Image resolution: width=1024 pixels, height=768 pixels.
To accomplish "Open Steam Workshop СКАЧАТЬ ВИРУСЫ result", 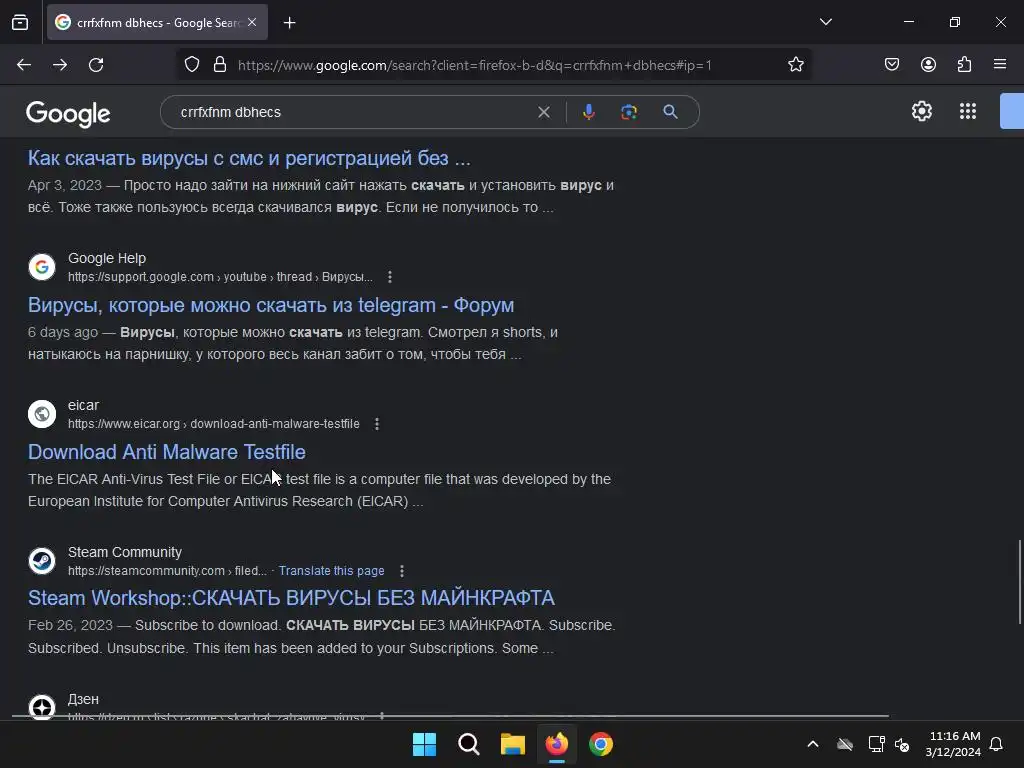I will [x=291, y=598].
